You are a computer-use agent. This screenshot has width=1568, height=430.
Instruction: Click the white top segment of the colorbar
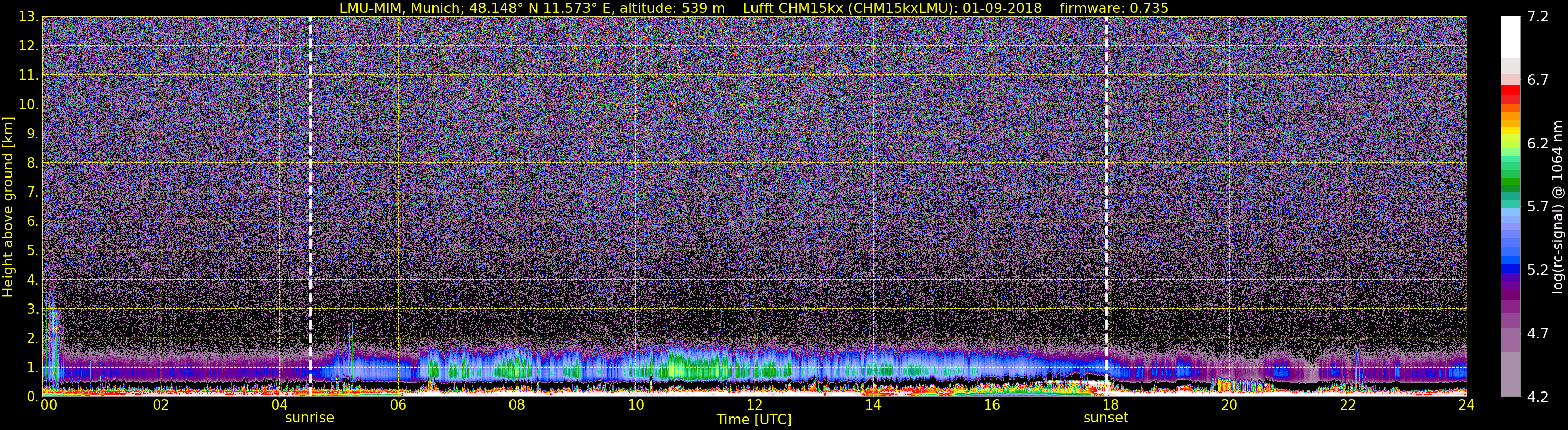1510,37
